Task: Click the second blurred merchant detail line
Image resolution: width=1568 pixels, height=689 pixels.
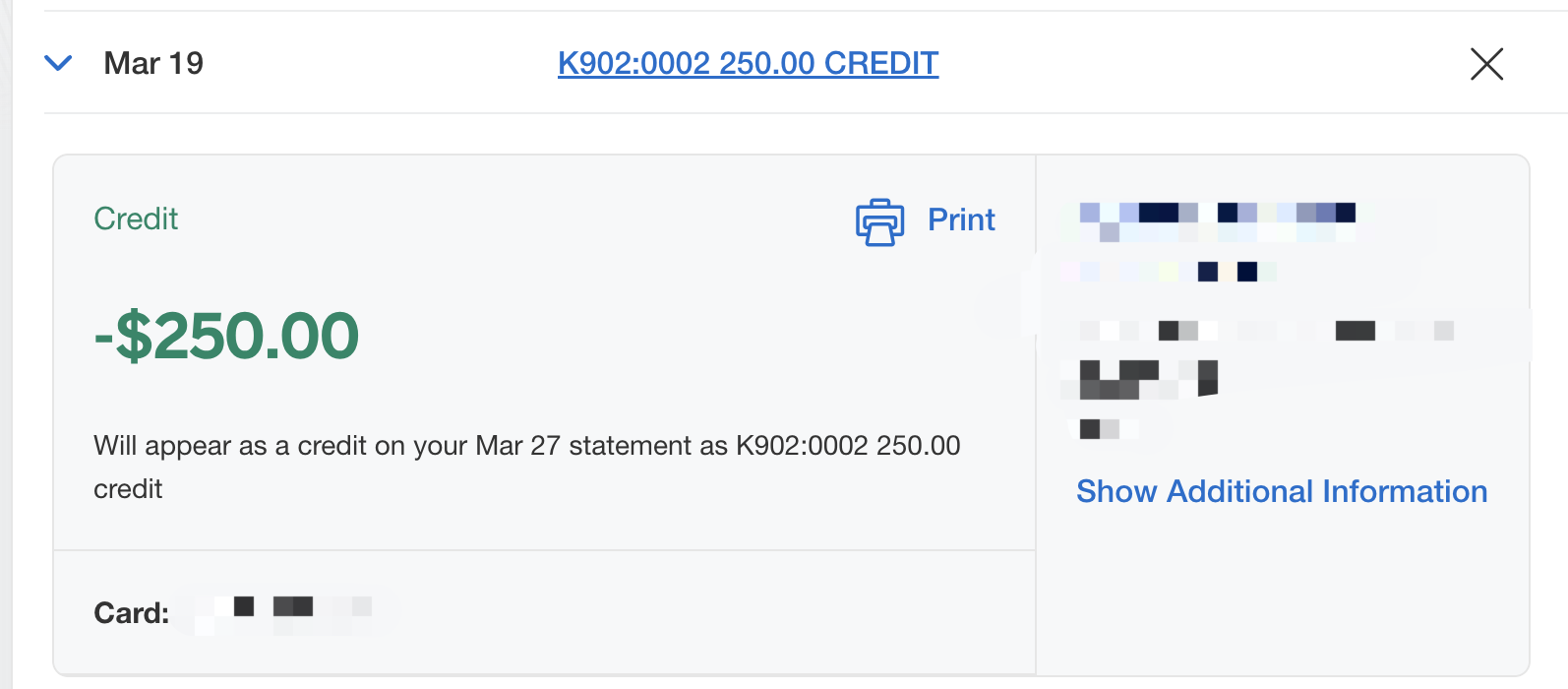Action: 1169,272
